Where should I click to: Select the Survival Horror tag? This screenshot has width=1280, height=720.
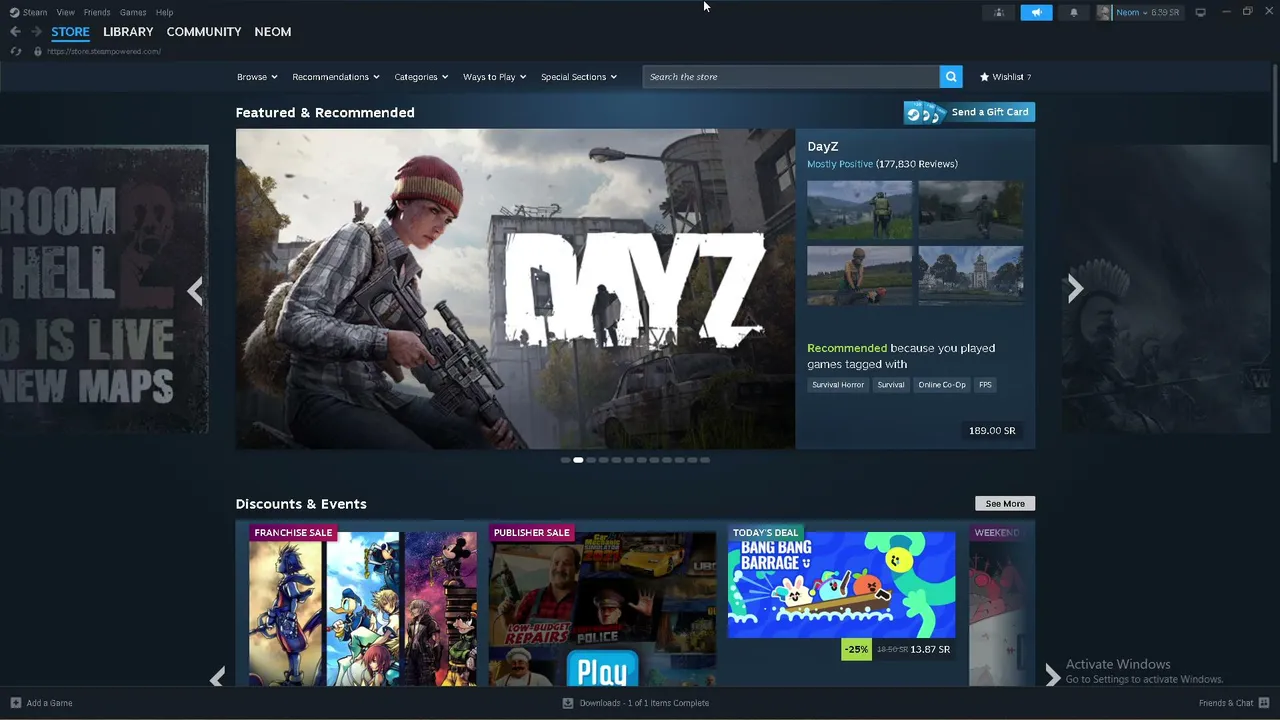[x=838, y=385]
